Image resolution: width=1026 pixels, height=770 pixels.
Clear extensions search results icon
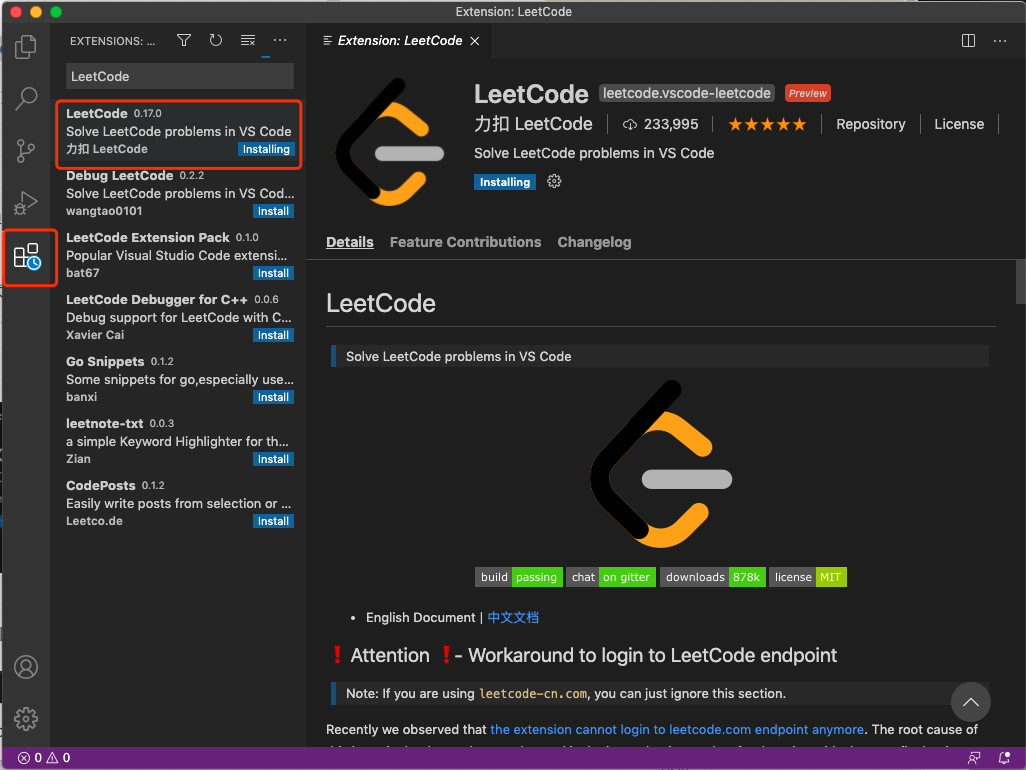tap(247, 41)
